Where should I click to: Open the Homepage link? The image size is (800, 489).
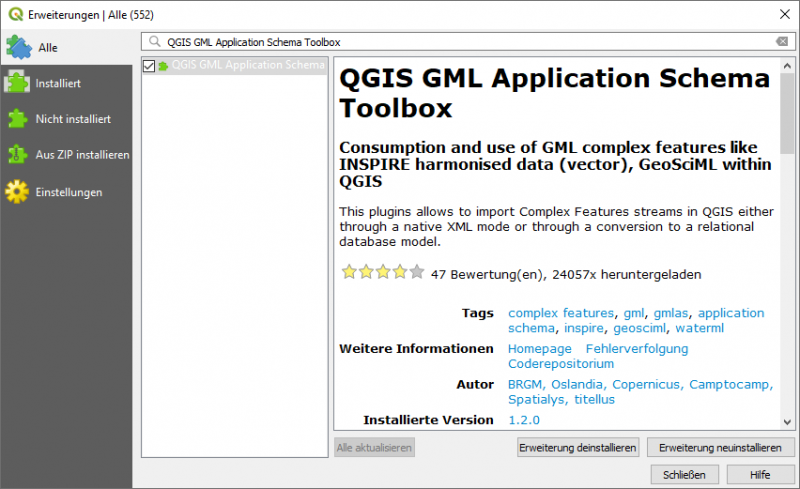pos(539,349)
